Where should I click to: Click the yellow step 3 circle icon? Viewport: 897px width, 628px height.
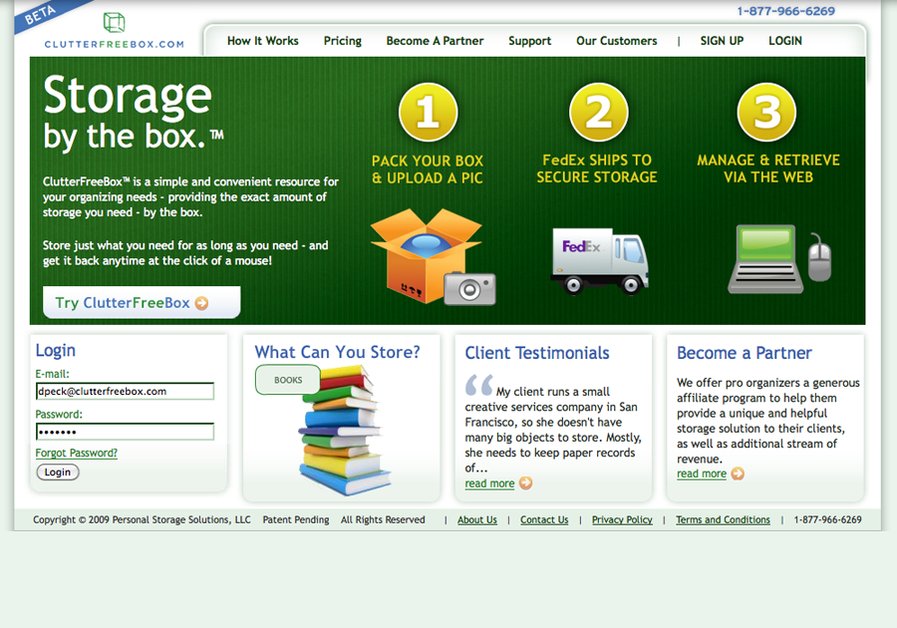771,114
